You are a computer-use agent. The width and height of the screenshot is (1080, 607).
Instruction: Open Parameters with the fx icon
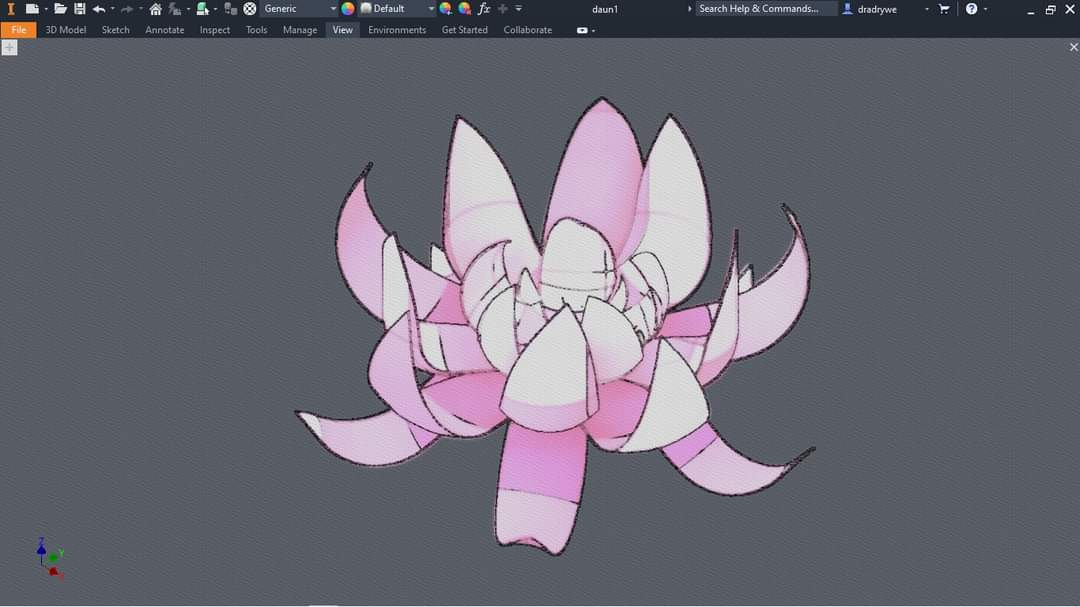coord(484,9)
